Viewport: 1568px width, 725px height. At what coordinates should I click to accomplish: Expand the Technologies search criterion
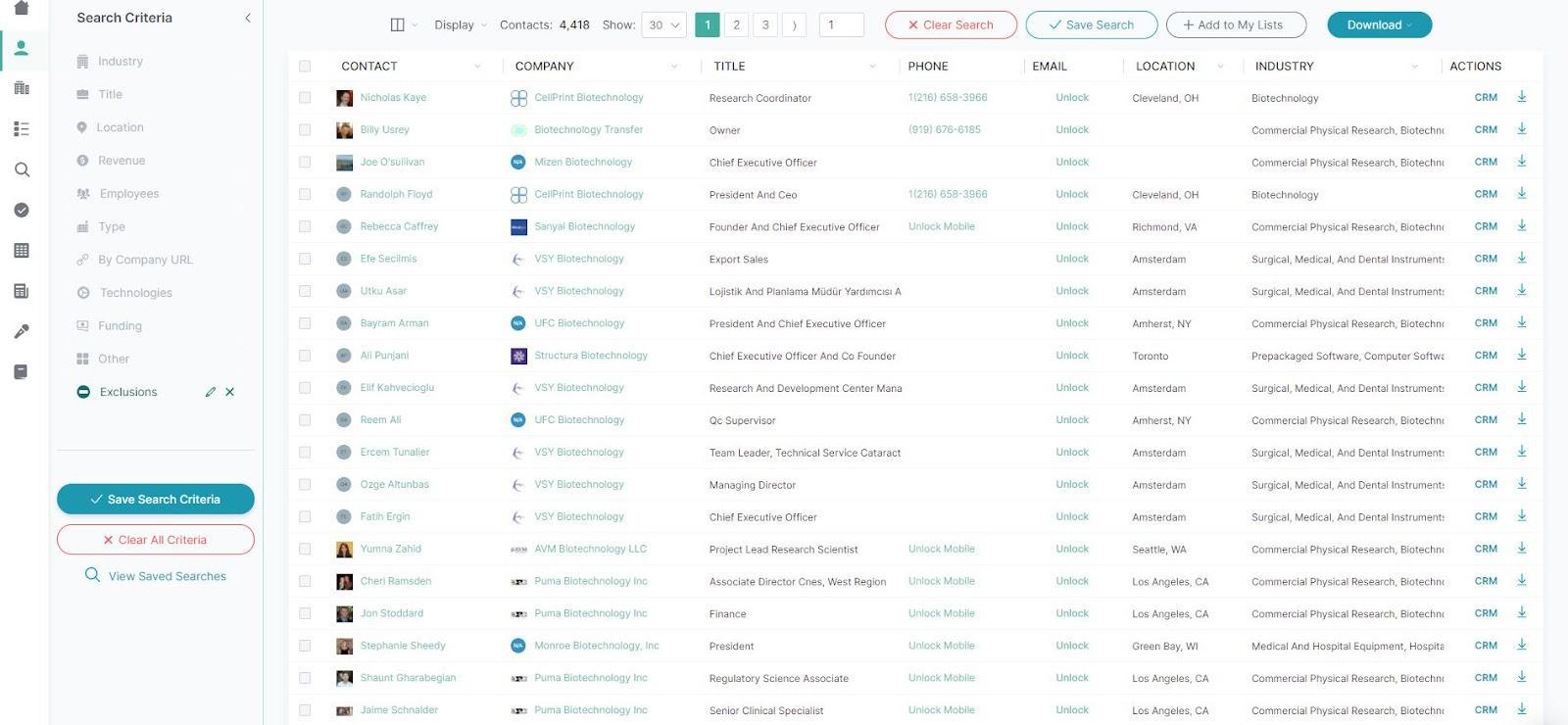pyautogui.click(x=124, y=293)
